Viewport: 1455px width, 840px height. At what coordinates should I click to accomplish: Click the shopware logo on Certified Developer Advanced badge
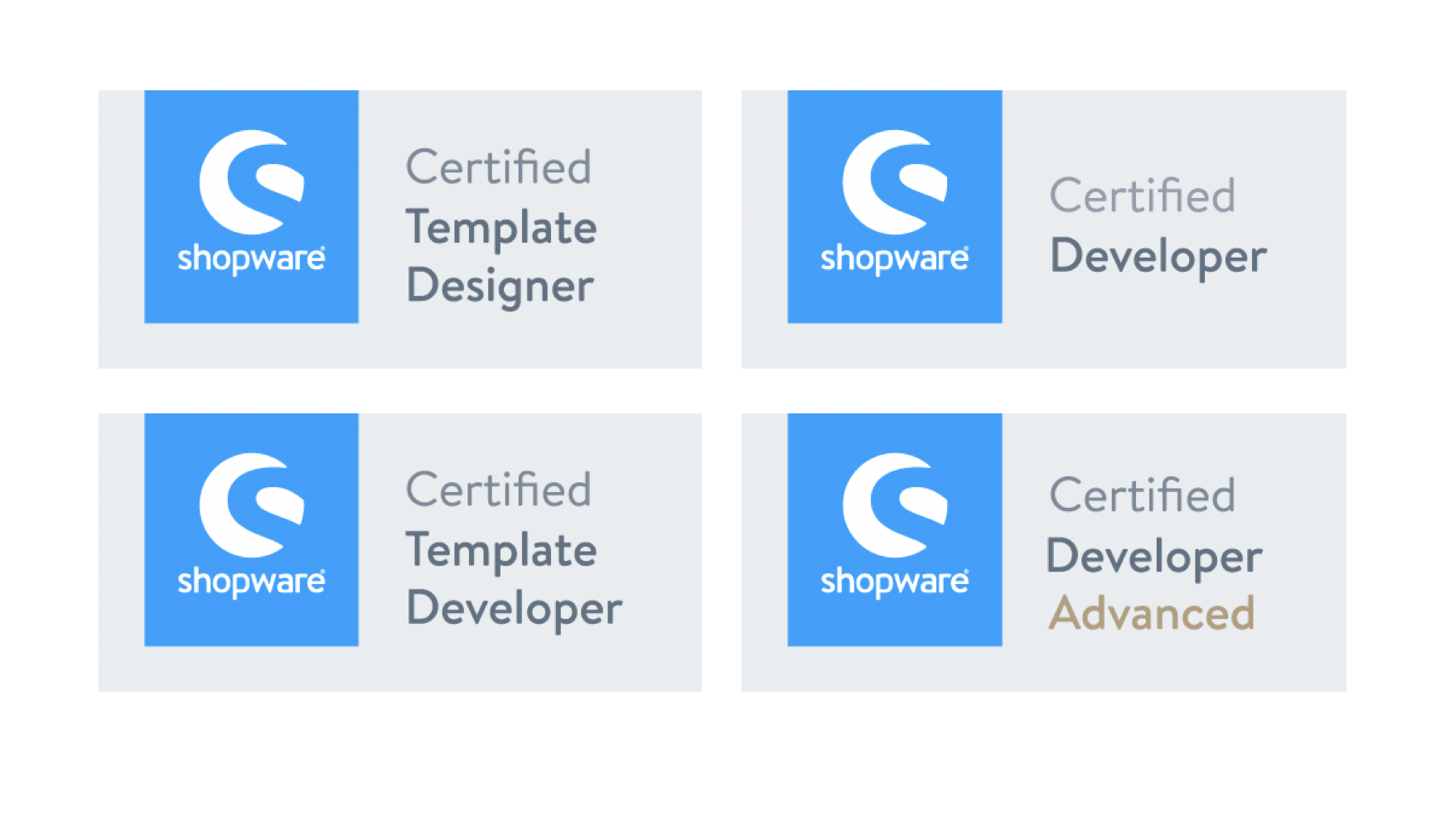tap(895, 529)
